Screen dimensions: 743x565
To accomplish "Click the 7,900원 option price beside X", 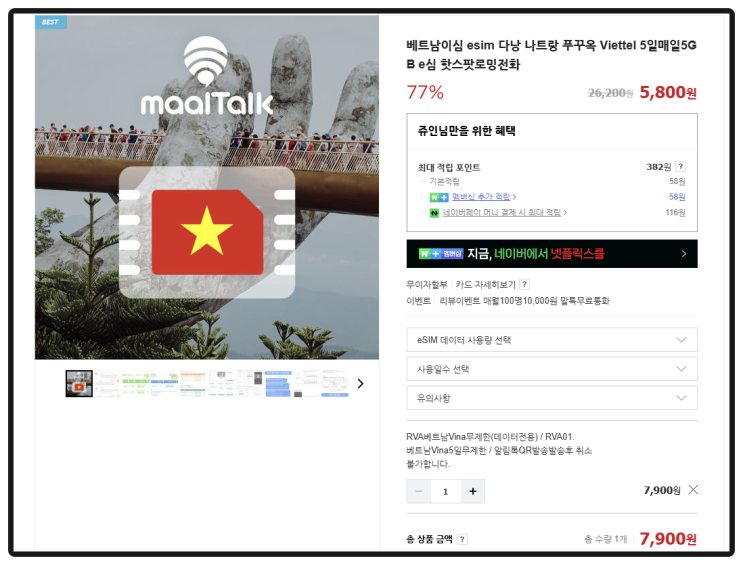I will tap(662, 490).
